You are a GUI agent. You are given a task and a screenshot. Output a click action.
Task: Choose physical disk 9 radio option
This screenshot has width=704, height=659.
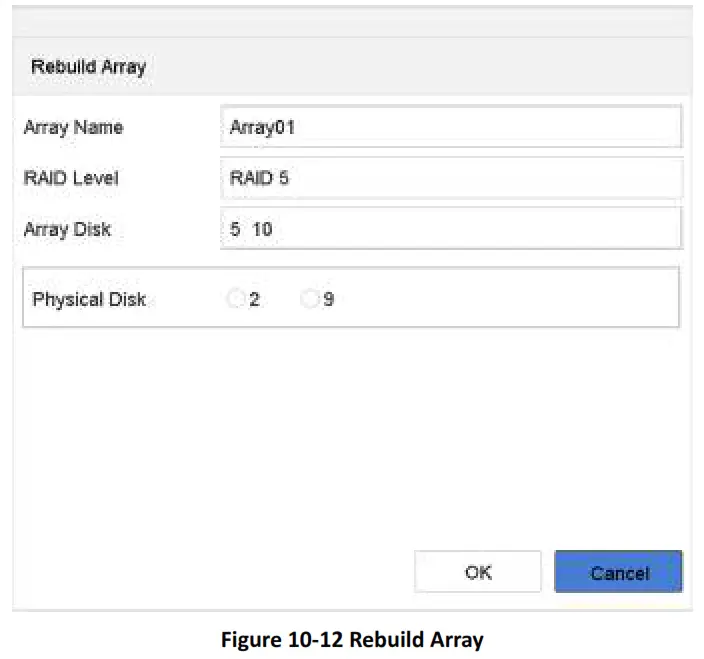[309, 298]
